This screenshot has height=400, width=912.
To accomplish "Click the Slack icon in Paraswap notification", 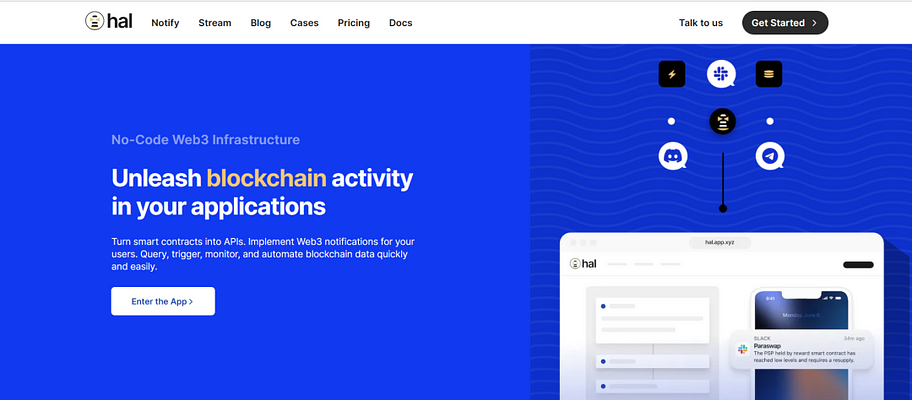I will tap(743, 349).
